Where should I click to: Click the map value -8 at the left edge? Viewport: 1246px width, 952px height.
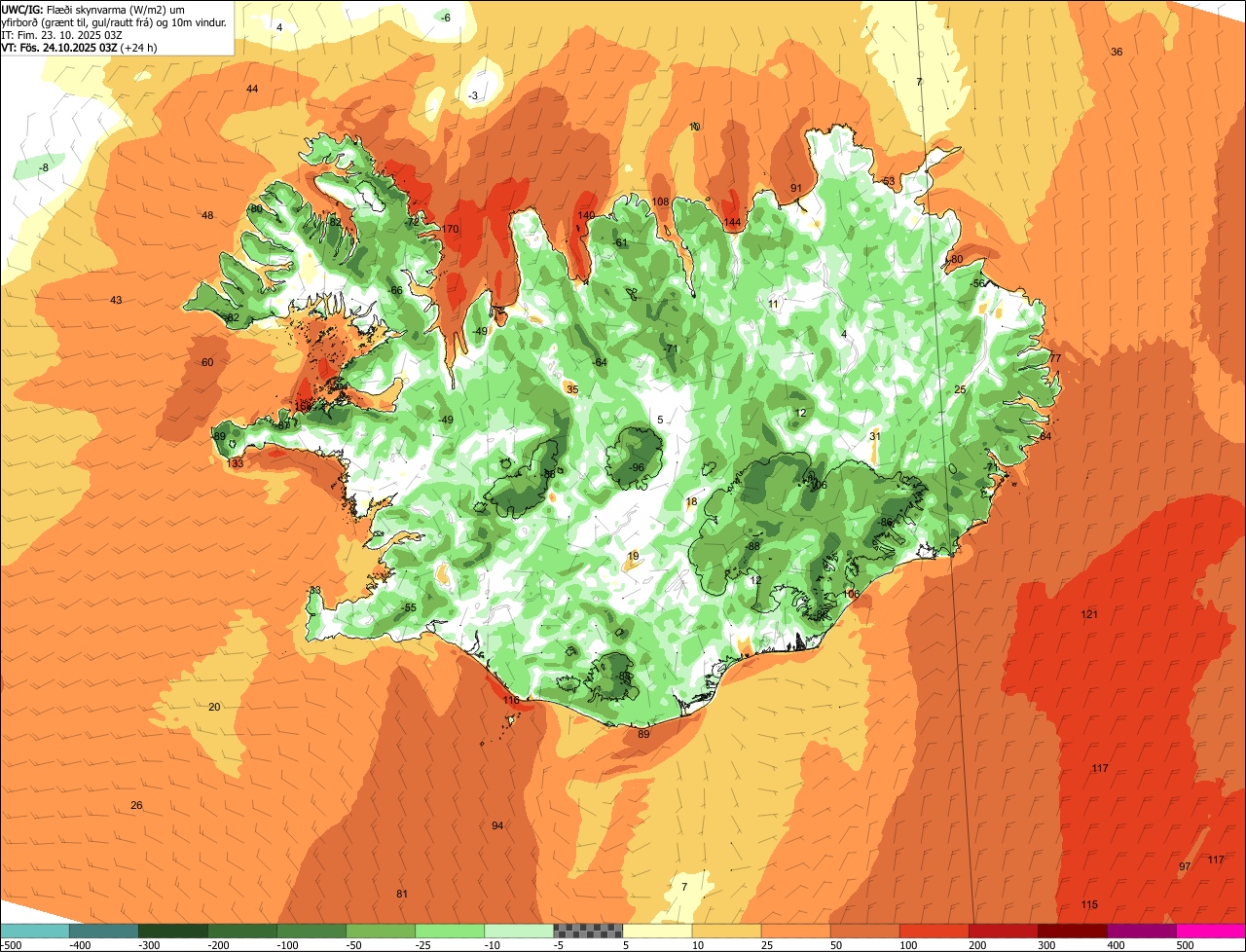(x=44, y=168)
